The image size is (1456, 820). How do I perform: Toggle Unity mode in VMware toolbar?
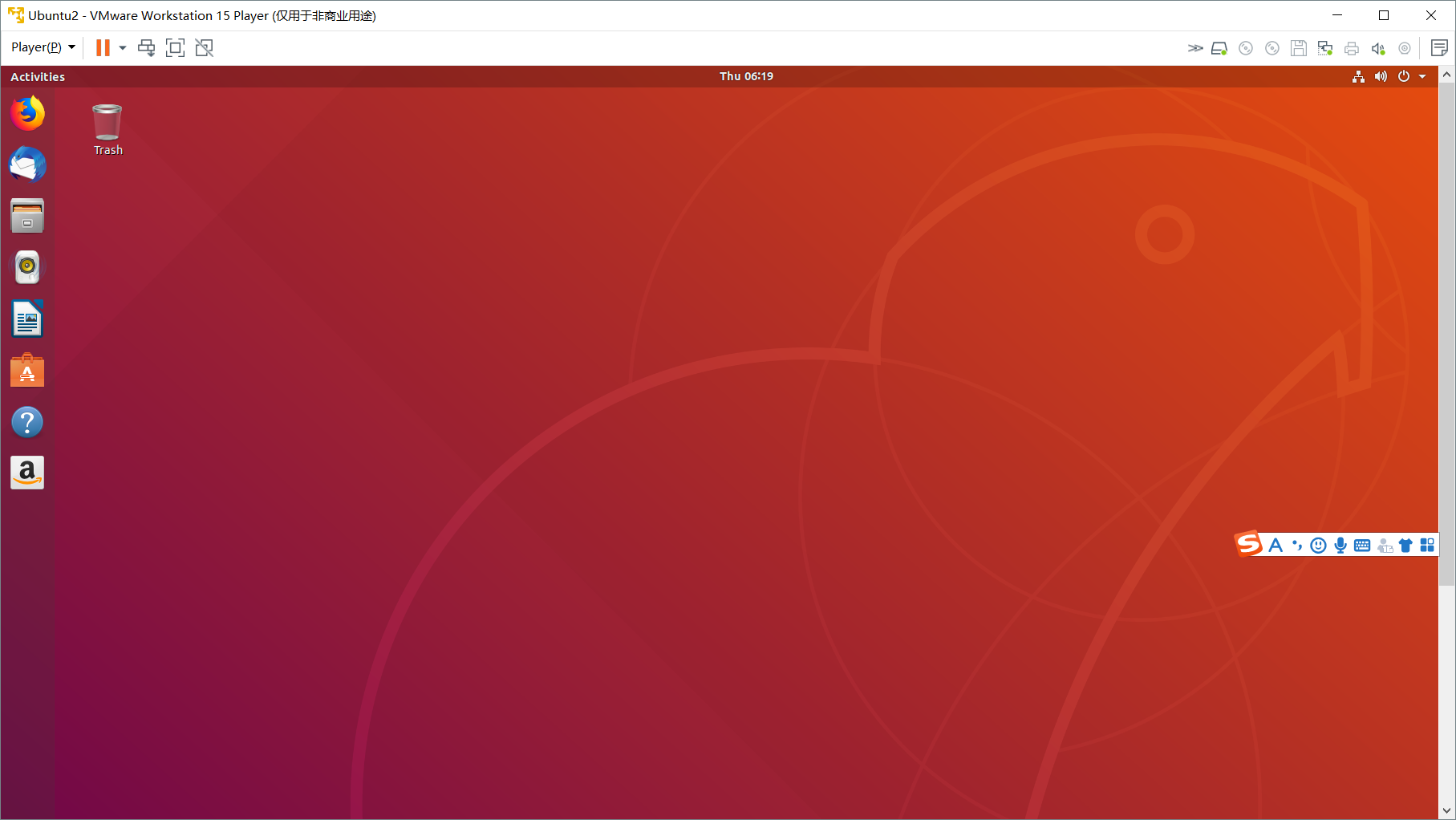click(205, 47)
